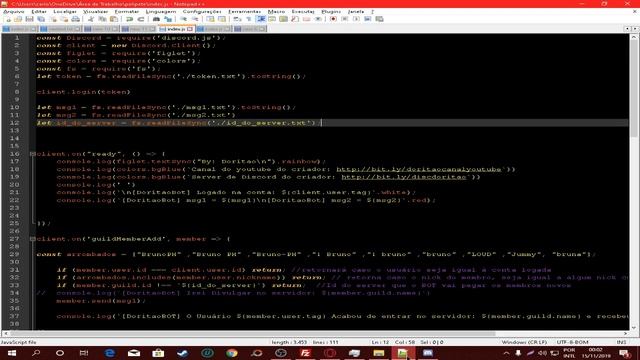Open the Editar menu
This screenshot has width=640, height=360.
[x=39, y=11]
